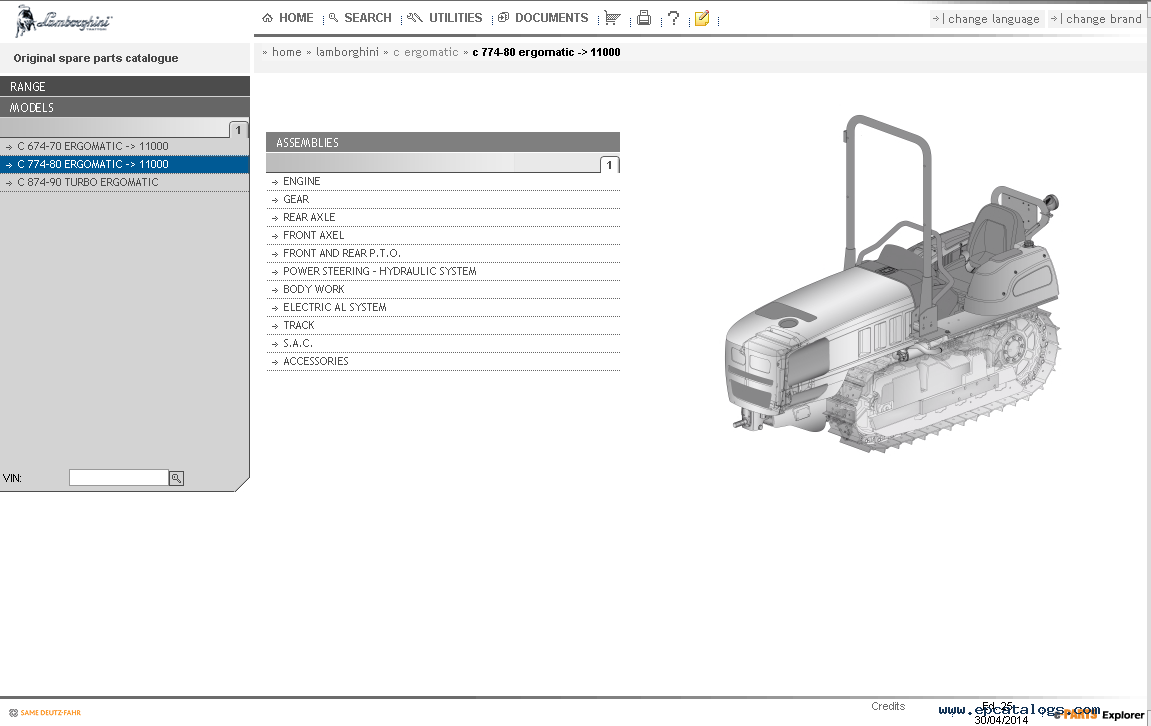Select model C 874-90 TURBO ERGOMATIC
Screen dimensions: 1151x726
[x=125, y=182]
